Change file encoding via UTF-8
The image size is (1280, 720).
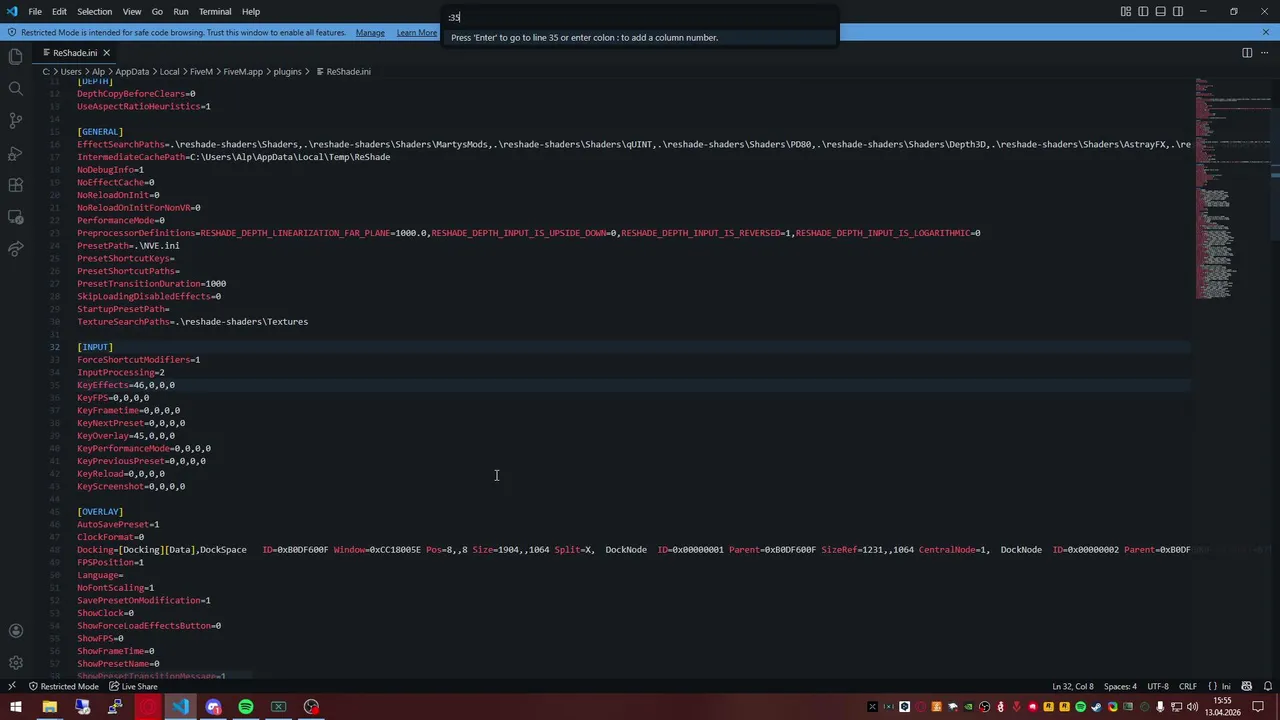point(1157,687)
